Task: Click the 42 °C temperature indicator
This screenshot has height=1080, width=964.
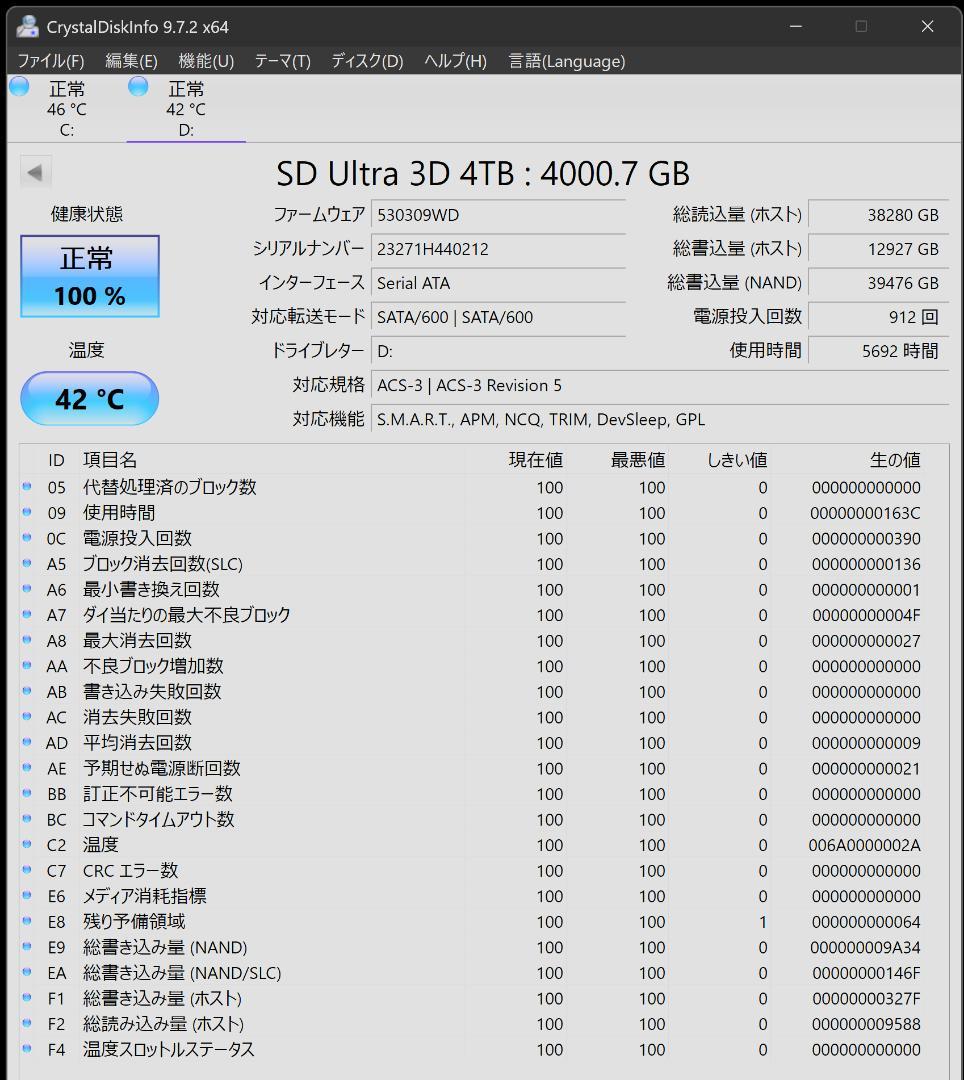Action: pyautogui.click(x=89, y=398)
